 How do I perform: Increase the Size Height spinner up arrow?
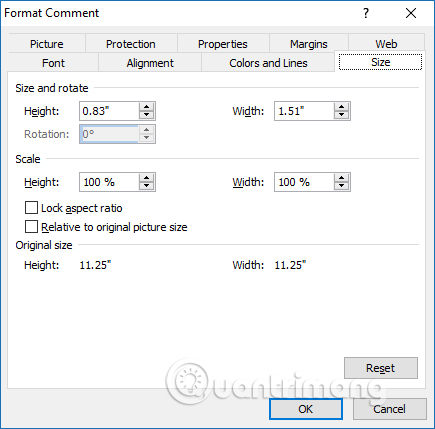click(x=146, y=107)
